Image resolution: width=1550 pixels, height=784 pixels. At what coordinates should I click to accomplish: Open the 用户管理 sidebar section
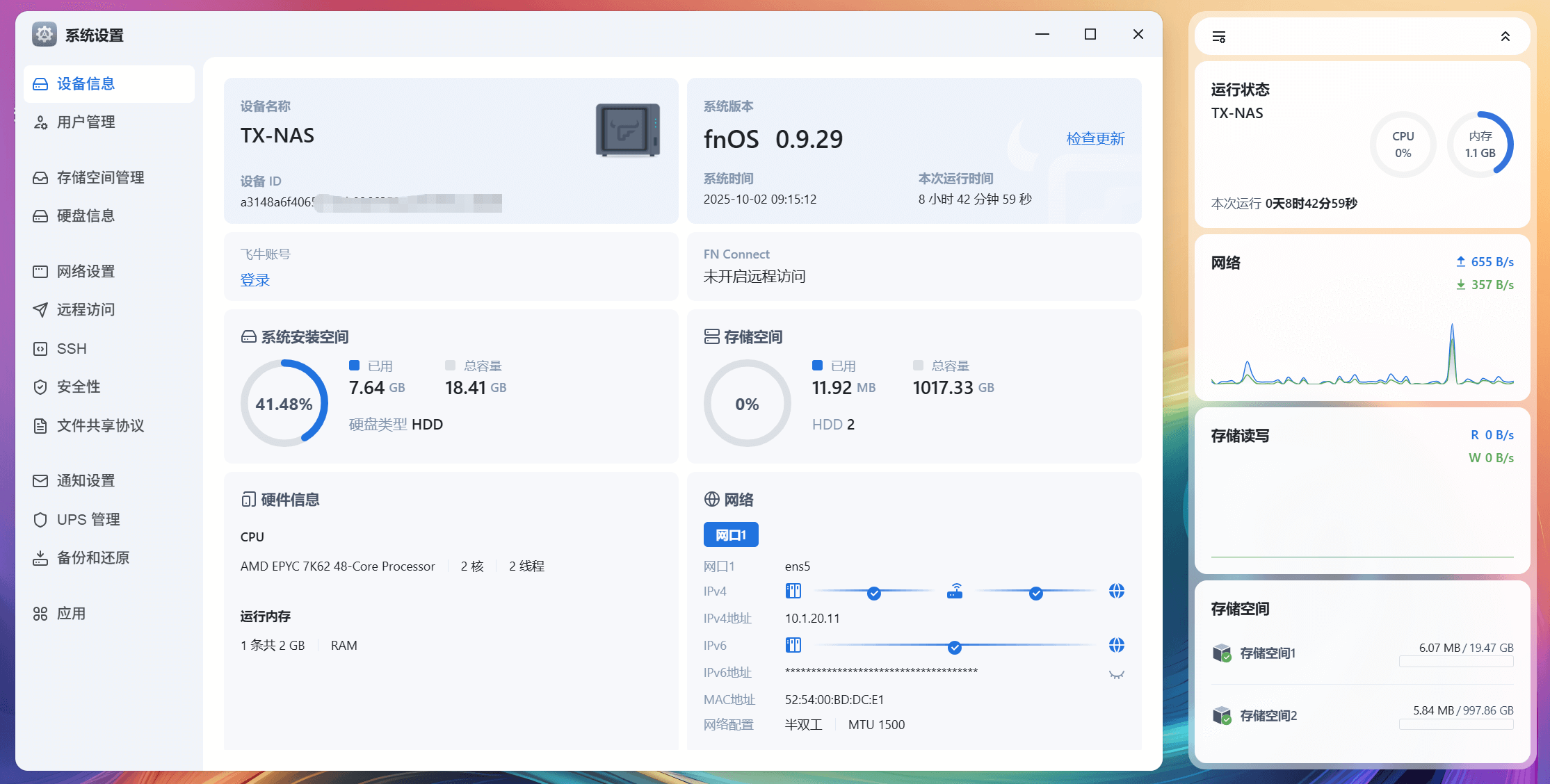(x=86, y=122)
